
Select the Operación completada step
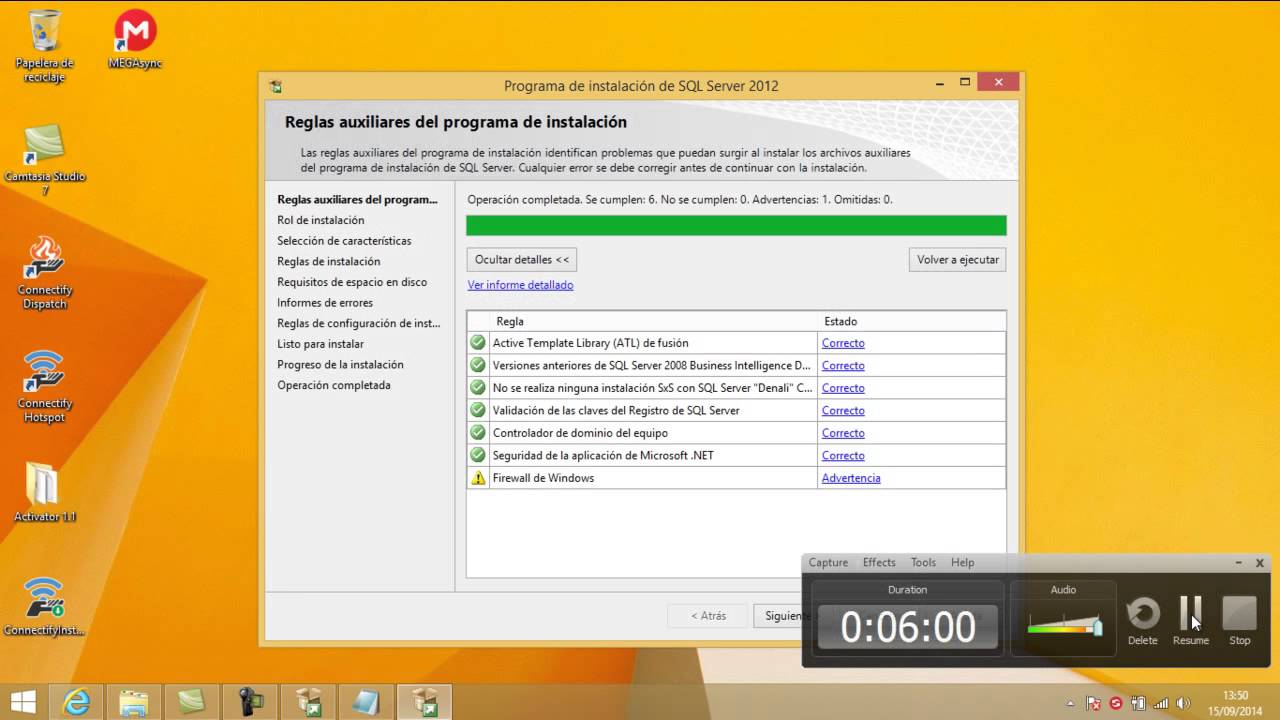pyautogui.click(x=334, y=385)
